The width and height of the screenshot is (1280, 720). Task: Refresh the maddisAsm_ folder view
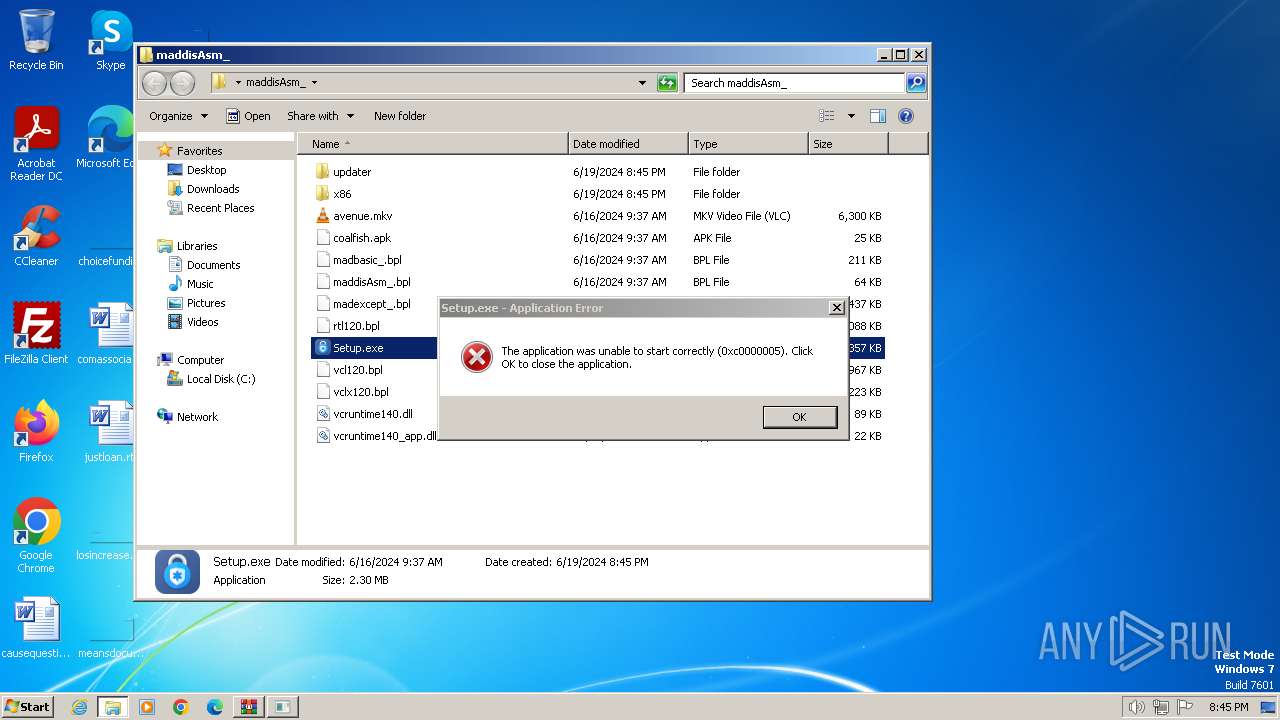pos(667,83)
